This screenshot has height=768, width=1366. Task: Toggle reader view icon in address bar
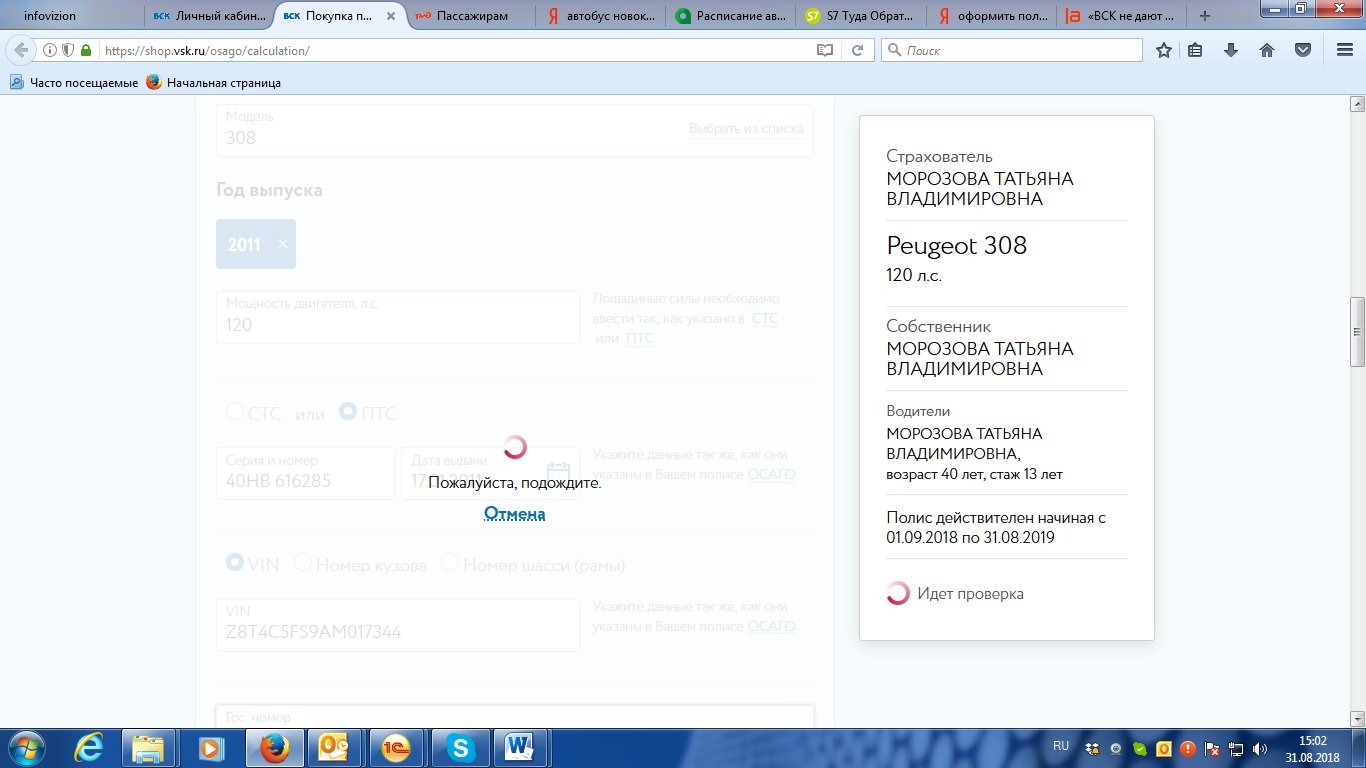click(x=825, y=50)
